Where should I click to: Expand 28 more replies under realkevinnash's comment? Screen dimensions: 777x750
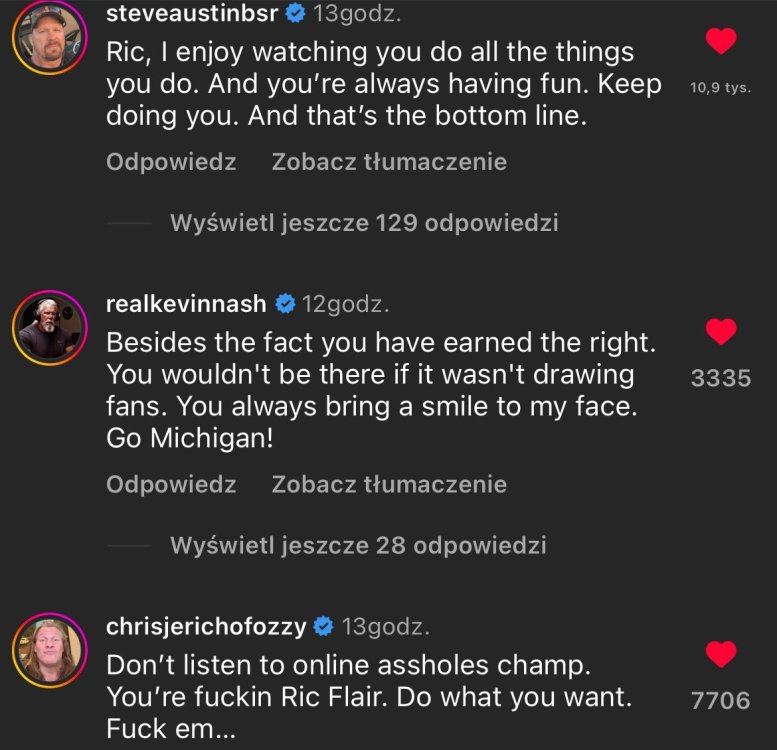pyautogui.click(x=358, y=546)
